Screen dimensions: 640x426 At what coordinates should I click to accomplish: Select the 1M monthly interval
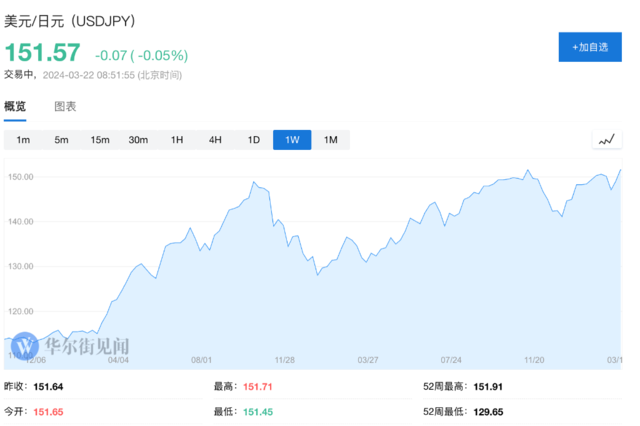click(331, 140)
